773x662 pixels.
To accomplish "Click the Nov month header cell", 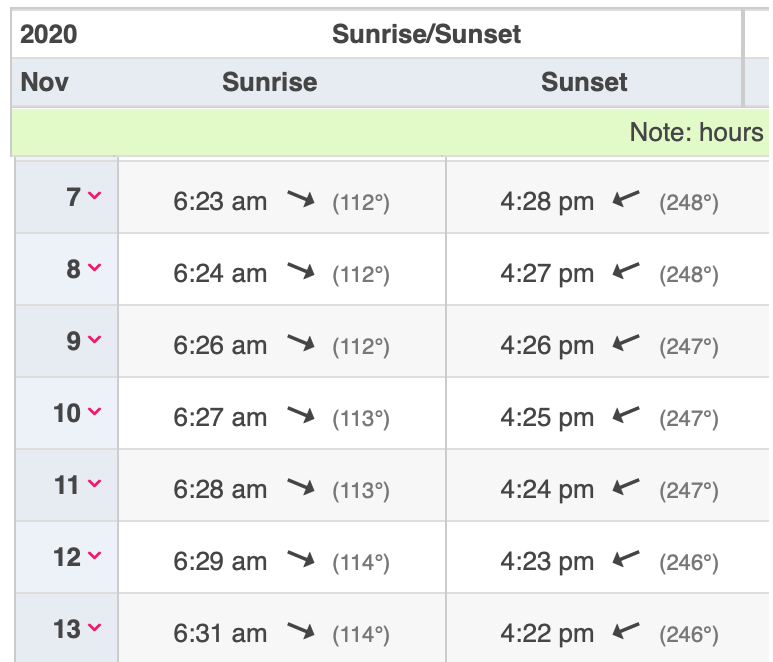I will [45, 82].
